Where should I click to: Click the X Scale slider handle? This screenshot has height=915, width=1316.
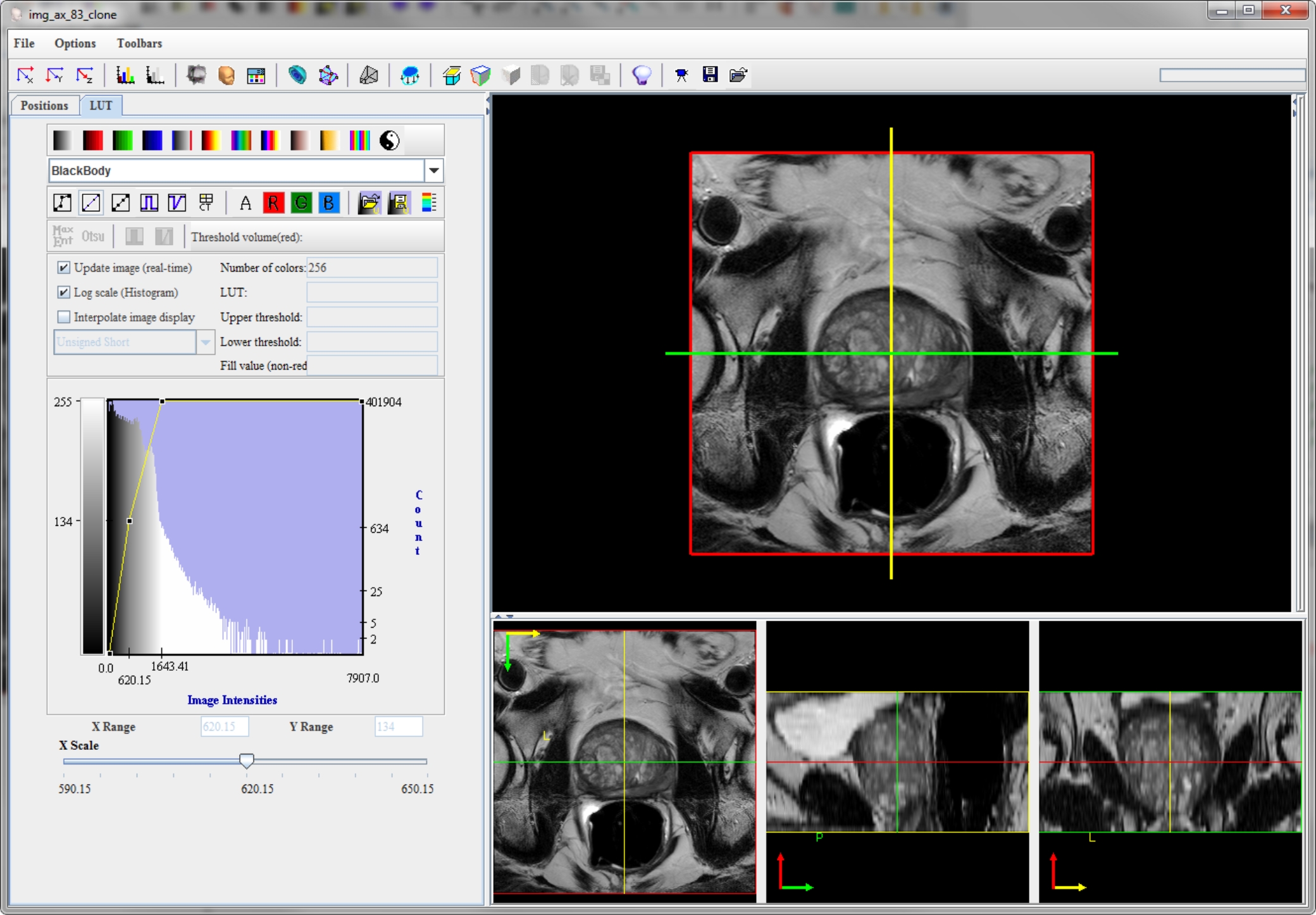247,761
